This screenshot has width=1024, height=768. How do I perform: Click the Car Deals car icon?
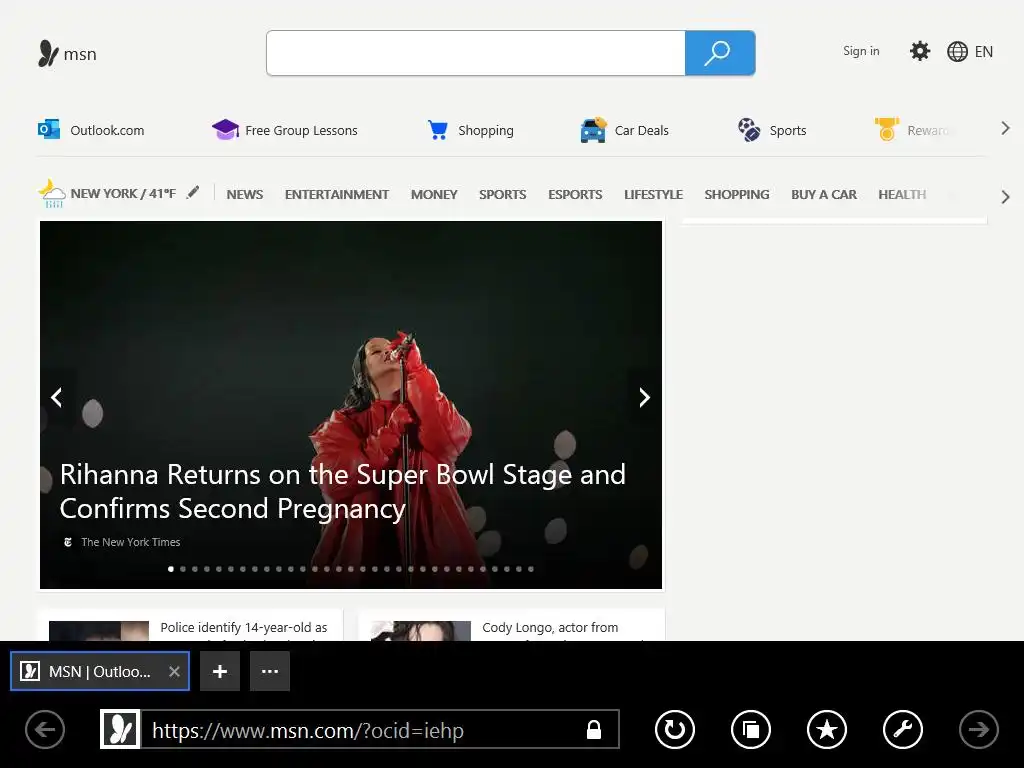click(x=594, y=130)
